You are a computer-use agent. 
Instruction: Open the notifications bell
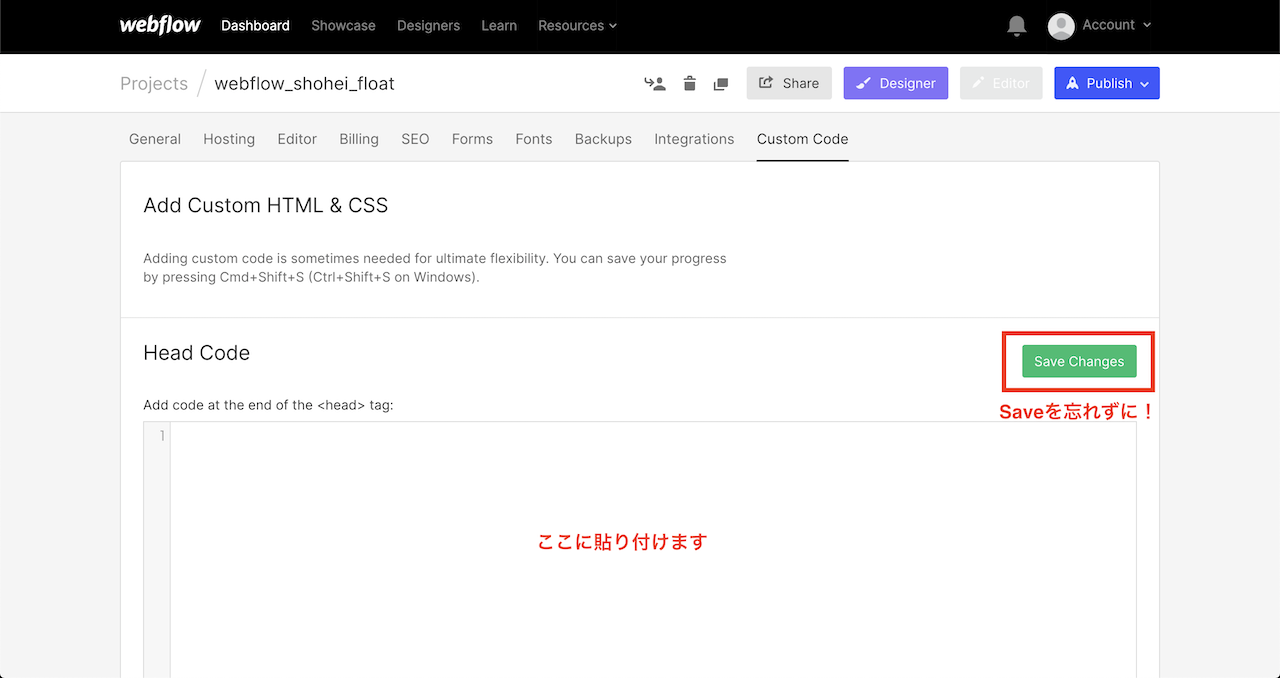[1017, 26]
